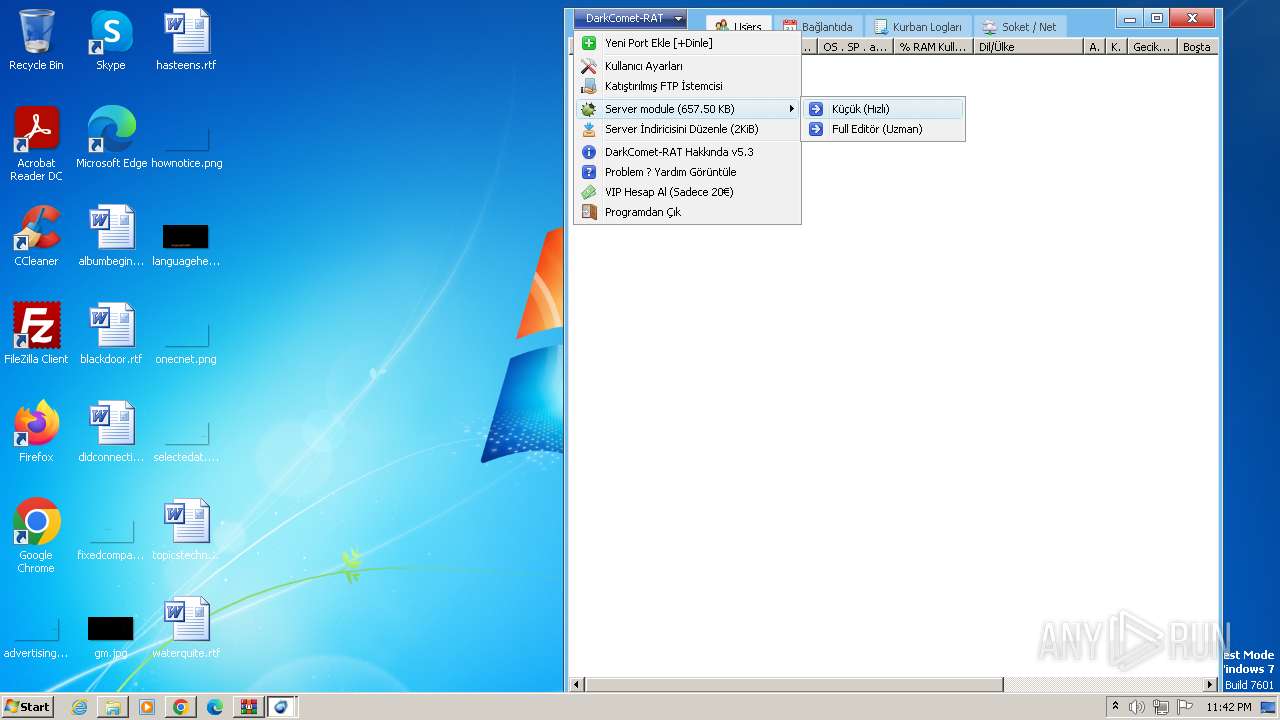1280x720 pixels.
Task: Open Problem ? Yardım Görüntüle entry
Action: (687, 172)
